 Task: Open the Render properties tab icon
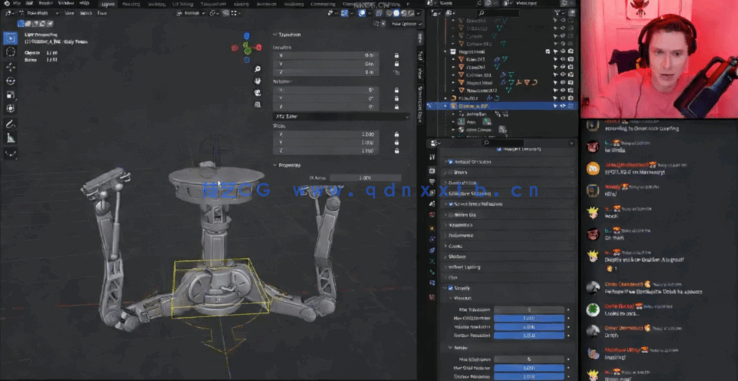point(432,170)
